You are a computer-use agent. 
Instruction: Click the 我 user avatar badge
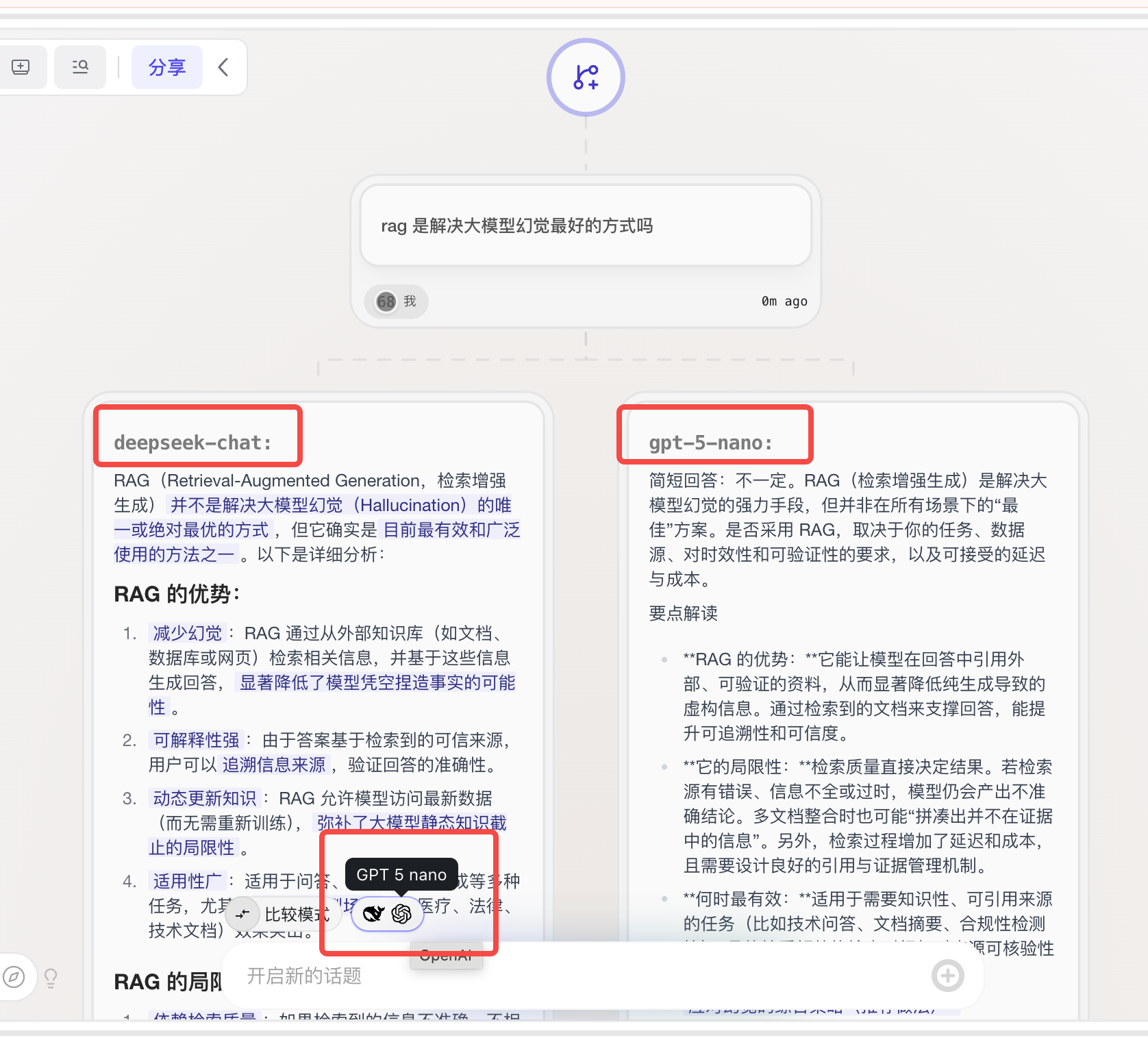point(397,301)
